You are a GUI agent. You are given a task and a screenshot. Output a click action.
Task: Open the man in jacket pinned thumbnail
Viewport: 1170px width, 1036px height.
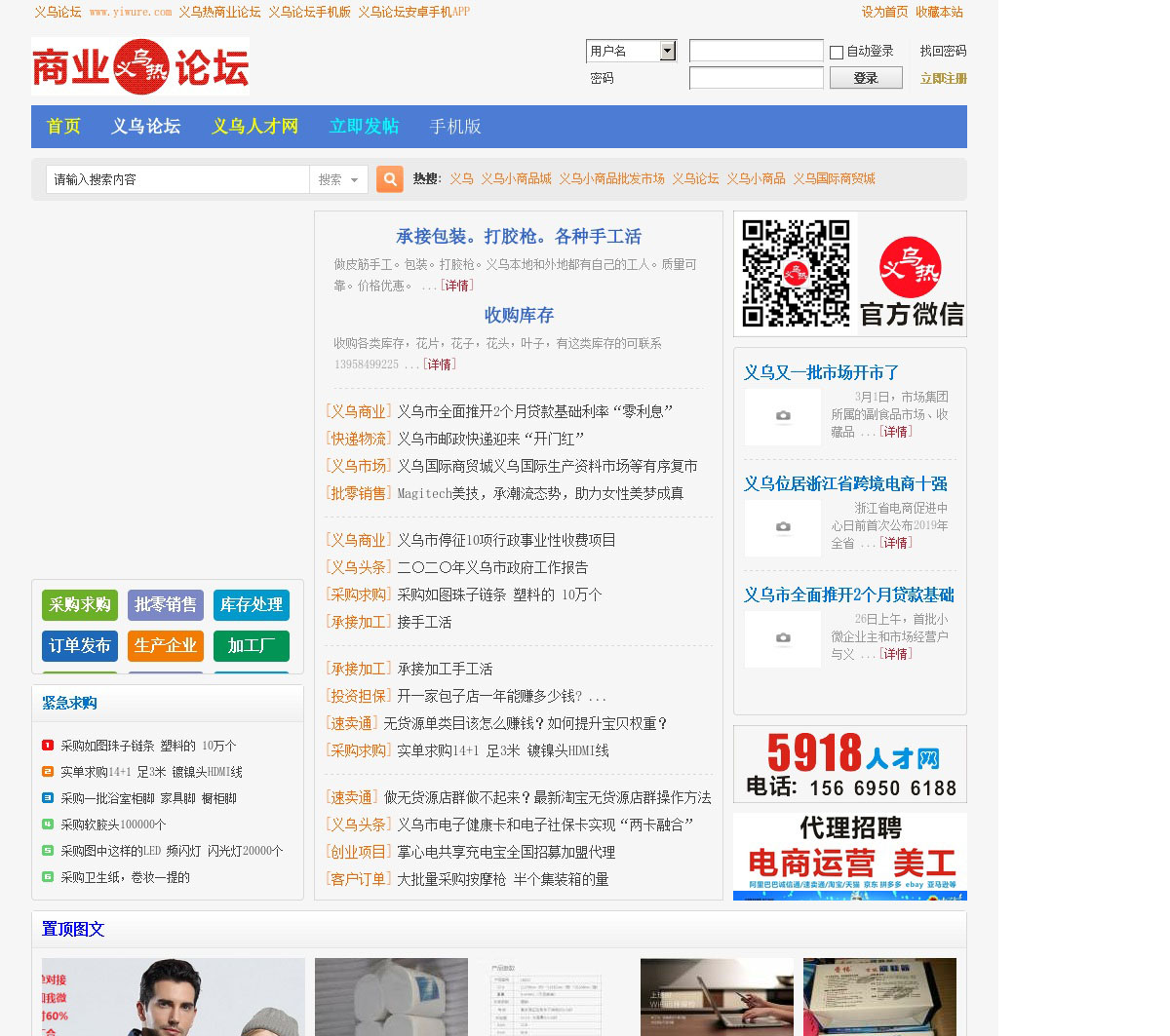173,996
